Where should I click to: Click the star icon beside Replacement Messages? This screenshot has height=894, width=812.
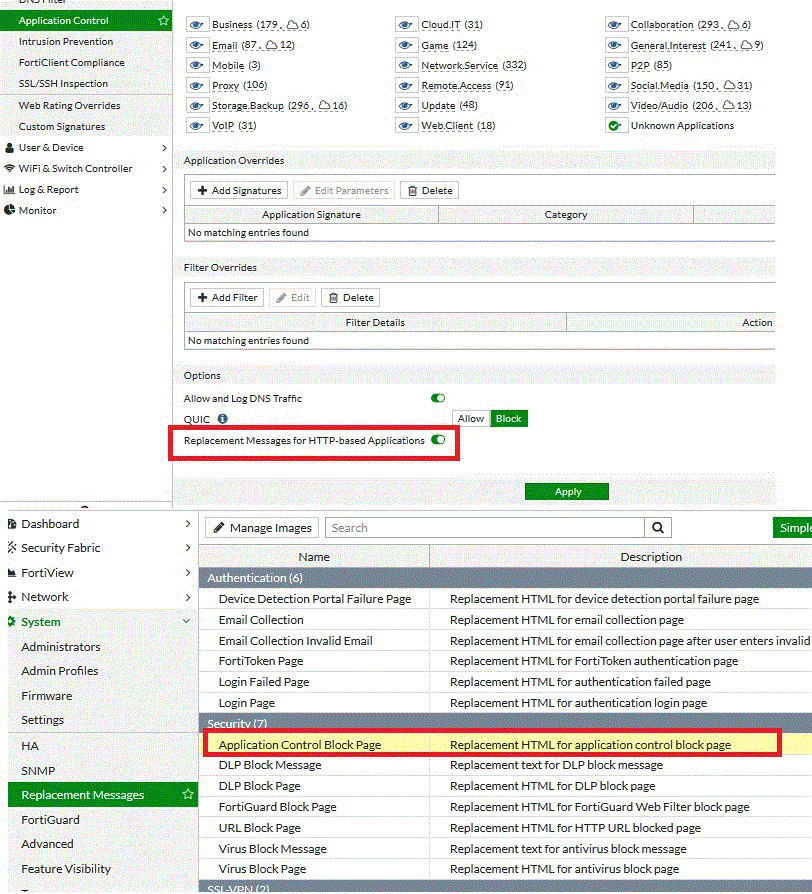[x=187, y=795]
